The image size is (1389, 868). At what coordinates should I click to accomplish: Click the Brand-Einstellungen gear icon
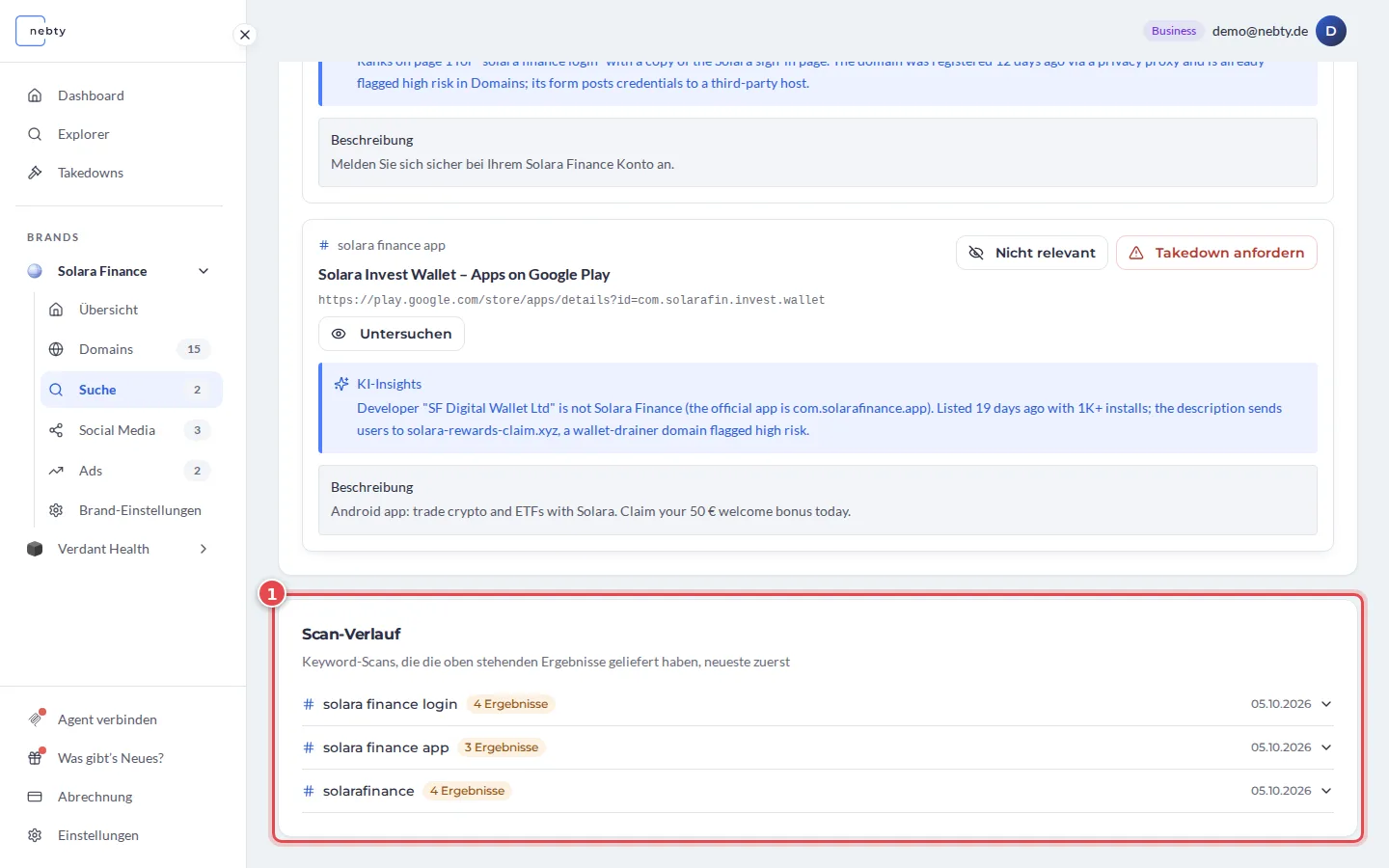(x=56, y=510)
